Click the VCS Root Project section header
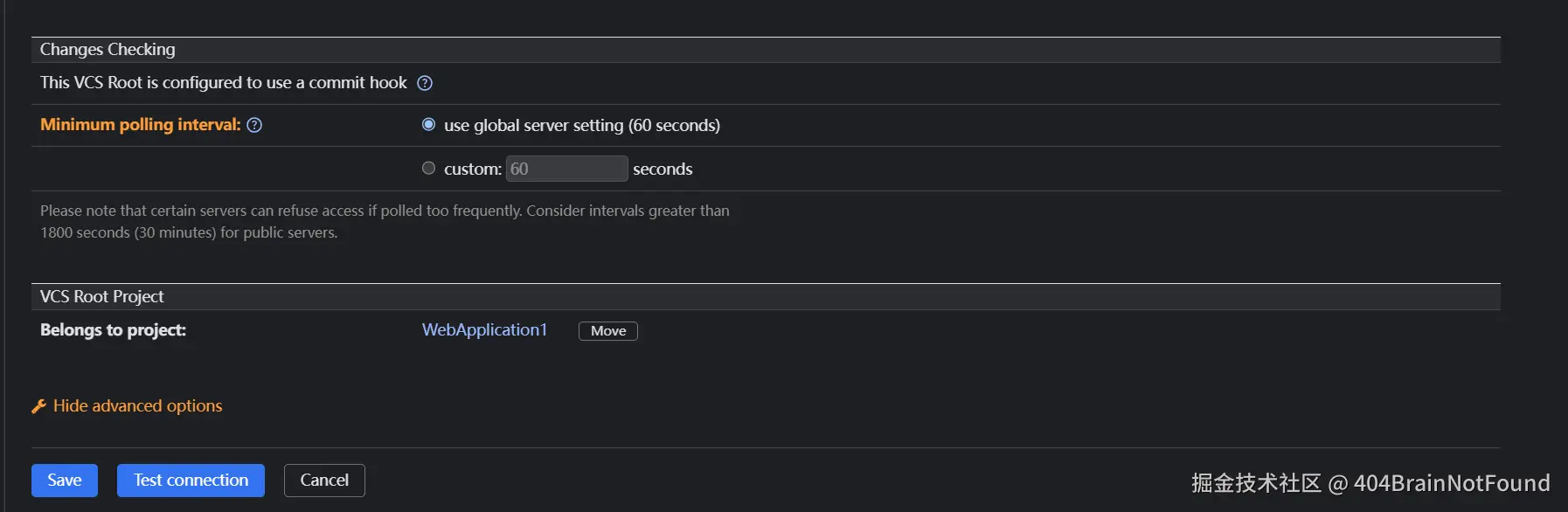Screen dimensions: 1568x512 (x=101, y=296)
